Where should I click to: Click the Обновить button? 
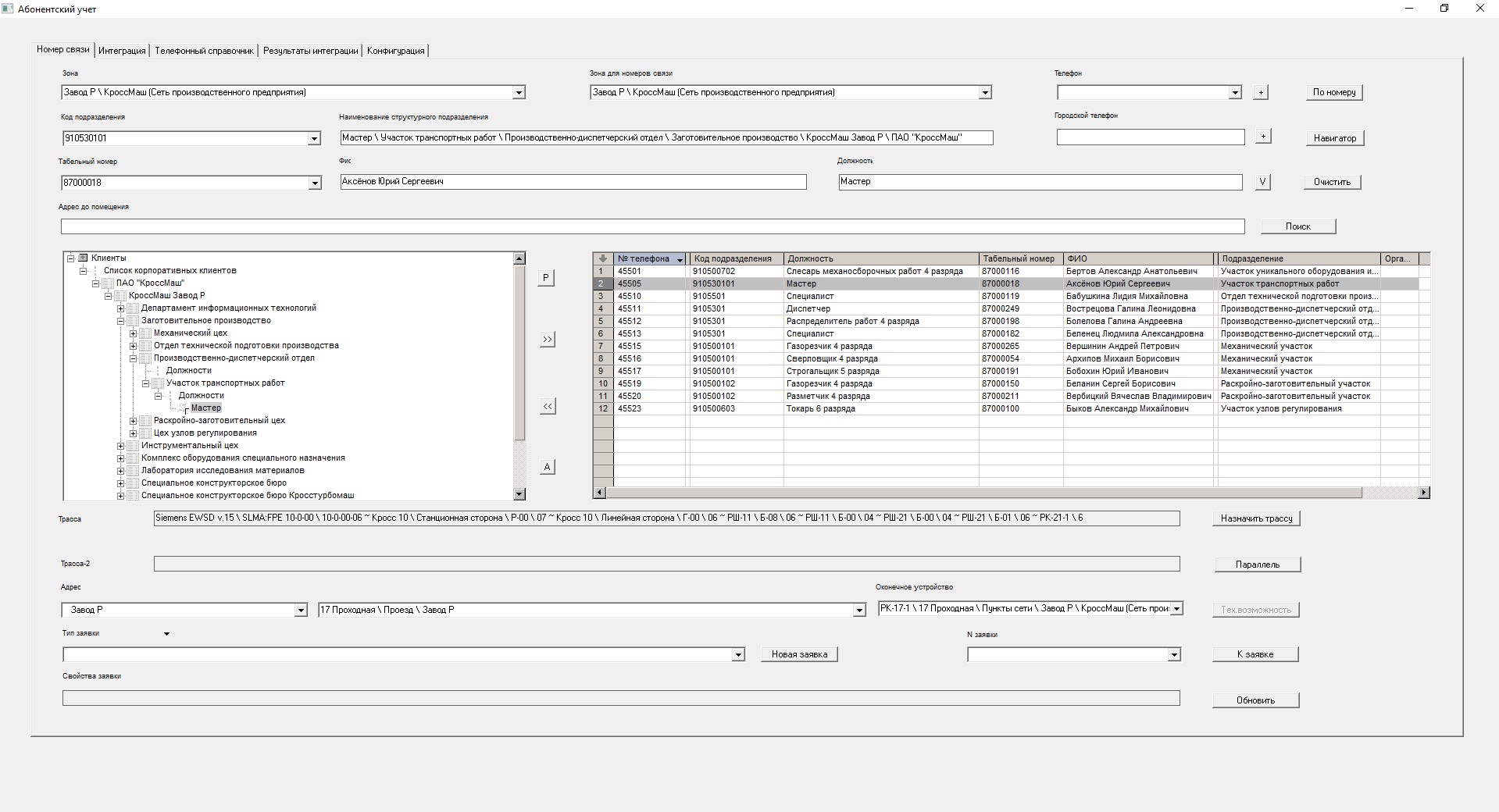1255,700
